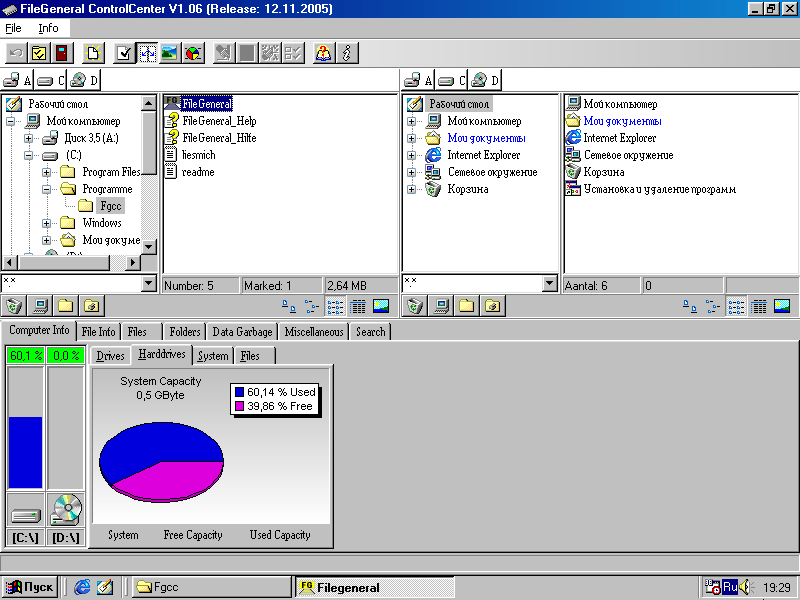Click the Ru language indicator in tray
Screen dimensions: 800x600
(730, 587)
